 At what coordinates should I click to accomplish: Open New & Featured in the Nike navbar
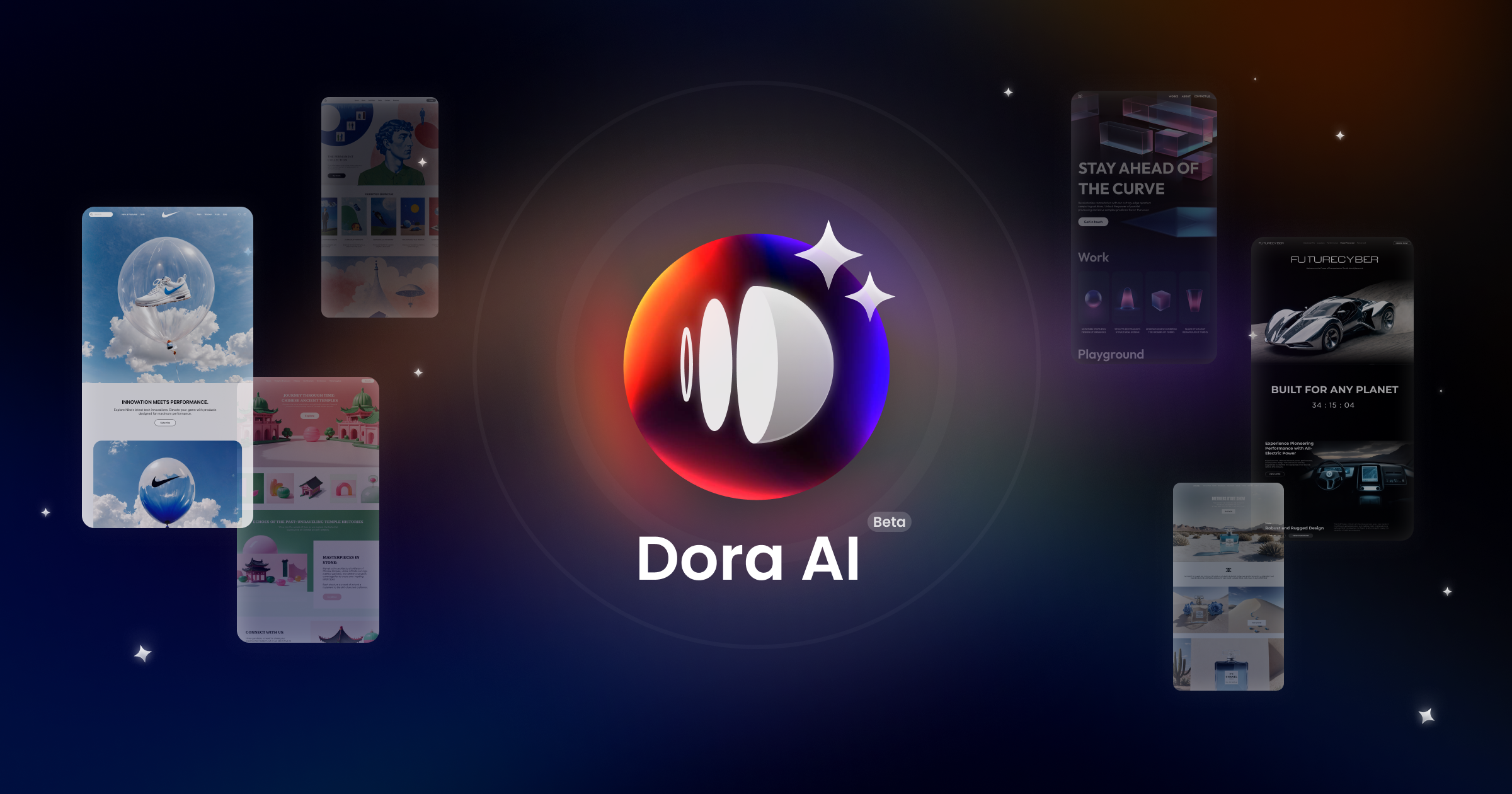pyautogui.click(x=130, y=214)
